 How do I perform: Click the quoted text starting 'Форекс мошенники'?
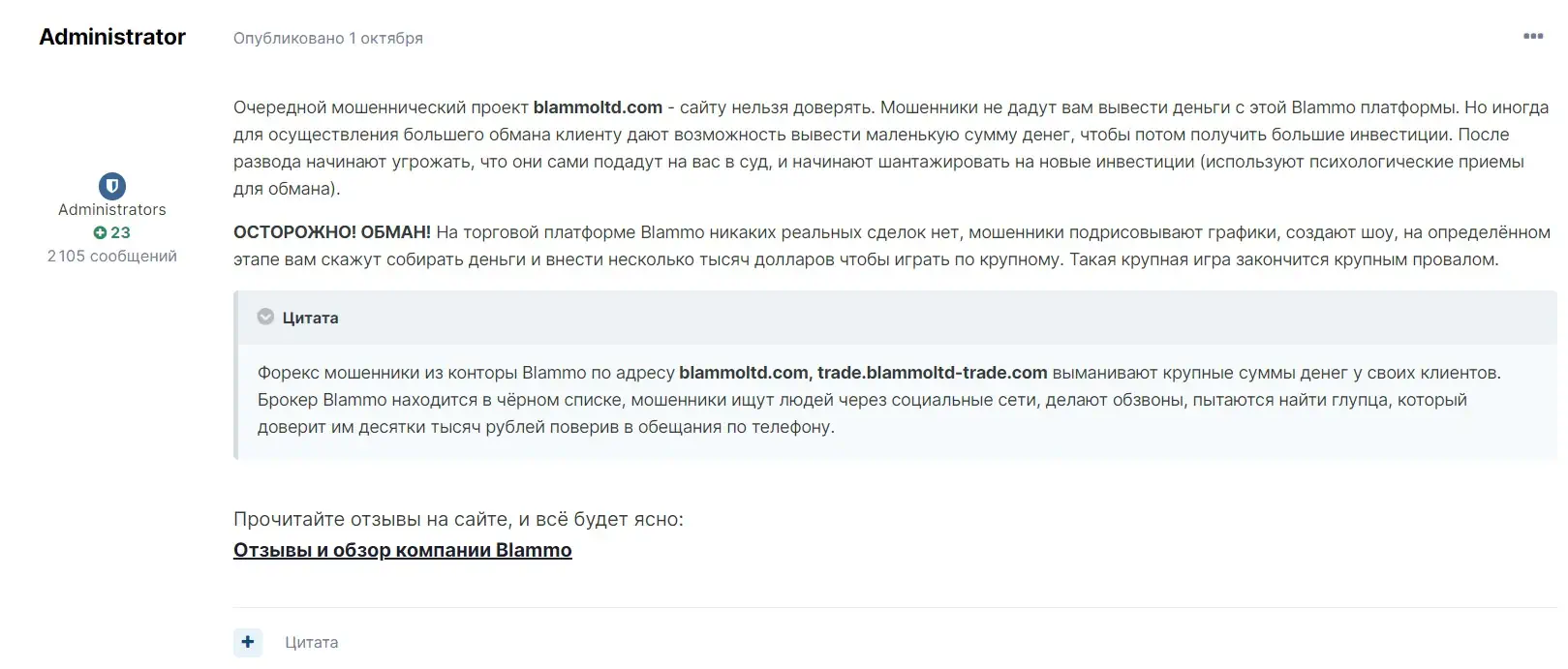click(879, 400)
